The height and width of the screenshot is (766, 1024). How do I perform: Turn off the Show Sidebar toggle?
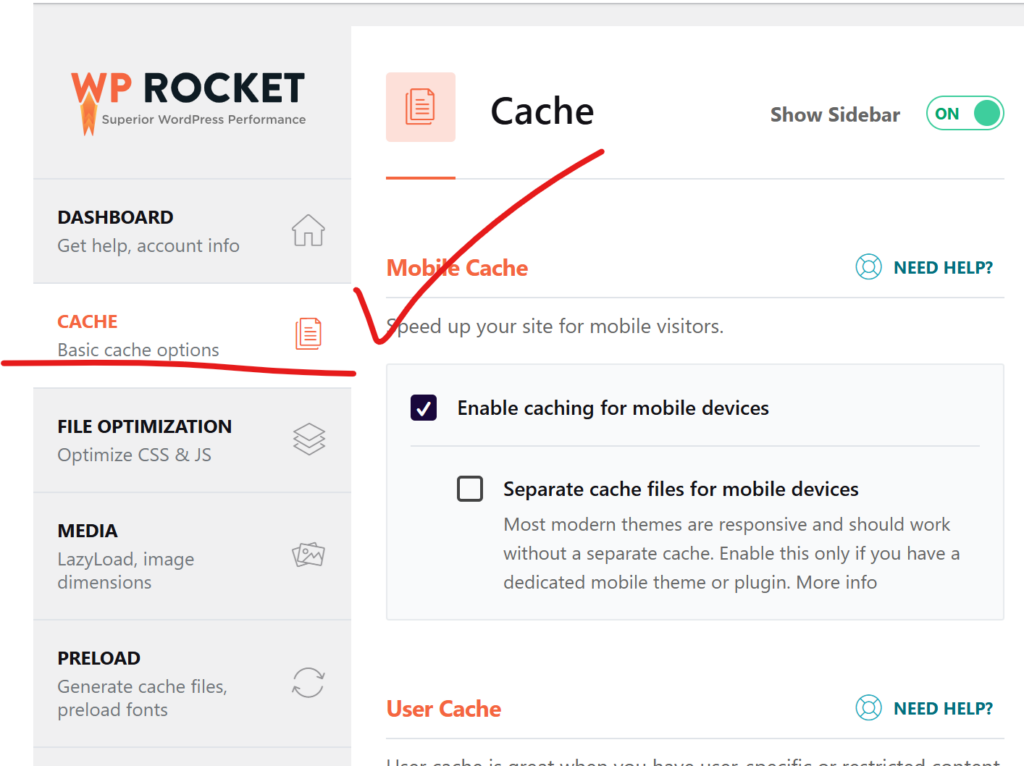coord(965,113)
